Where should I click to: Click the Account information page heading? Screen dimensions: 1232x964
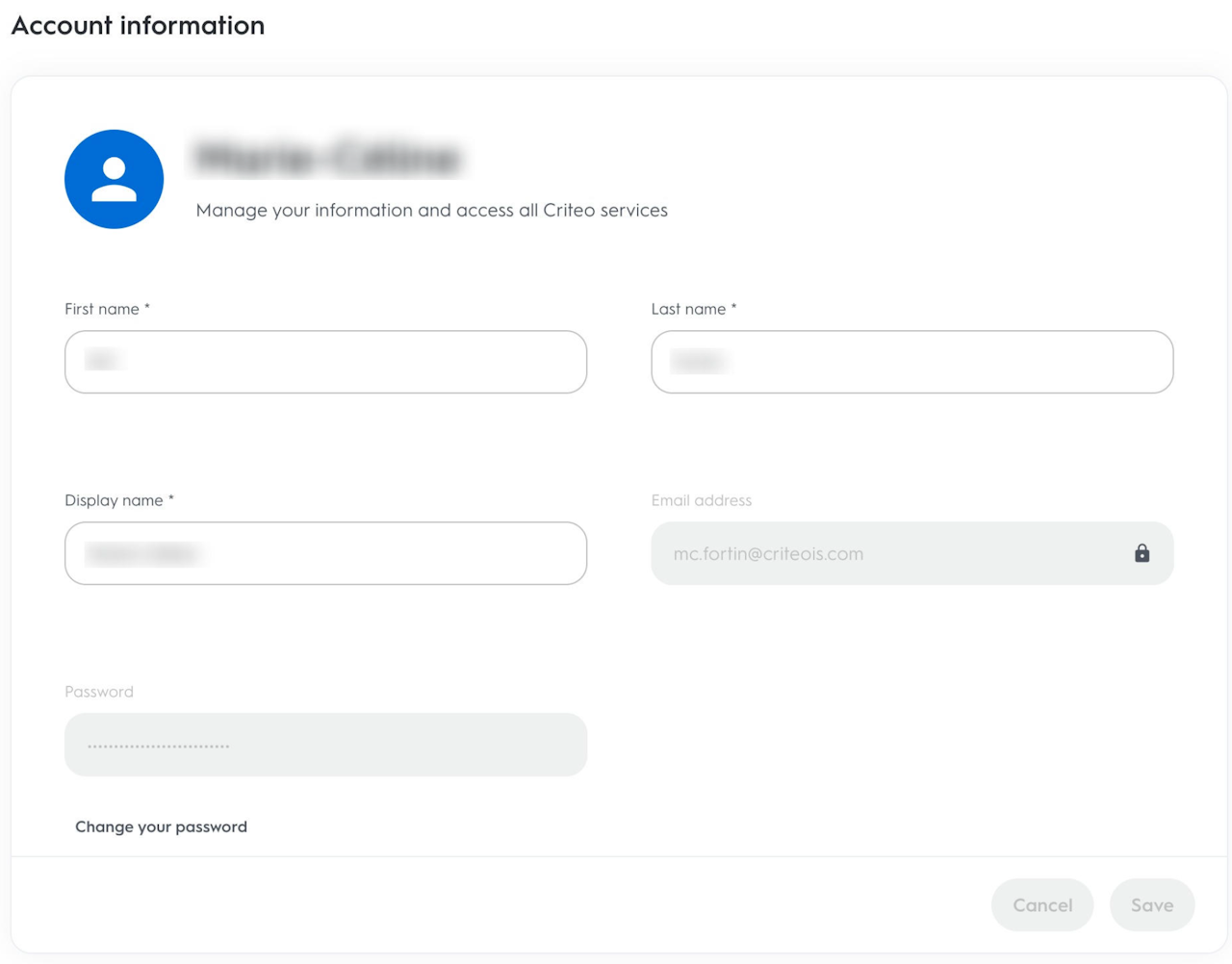[138, 25]
